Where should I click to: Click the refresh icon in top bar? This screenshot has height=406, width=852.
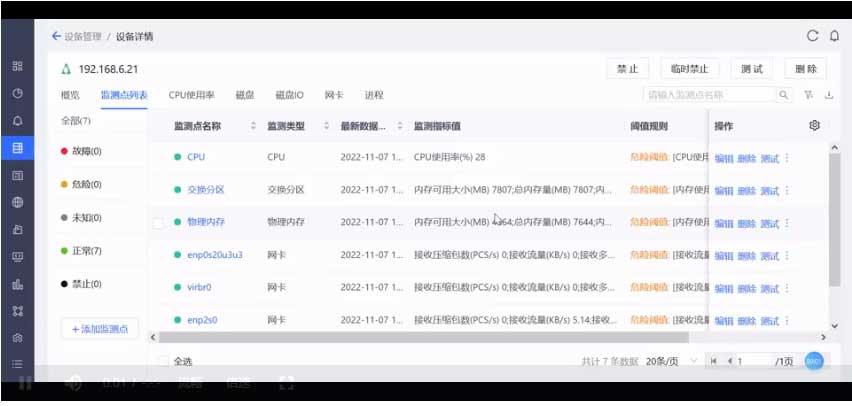(813, 36)
